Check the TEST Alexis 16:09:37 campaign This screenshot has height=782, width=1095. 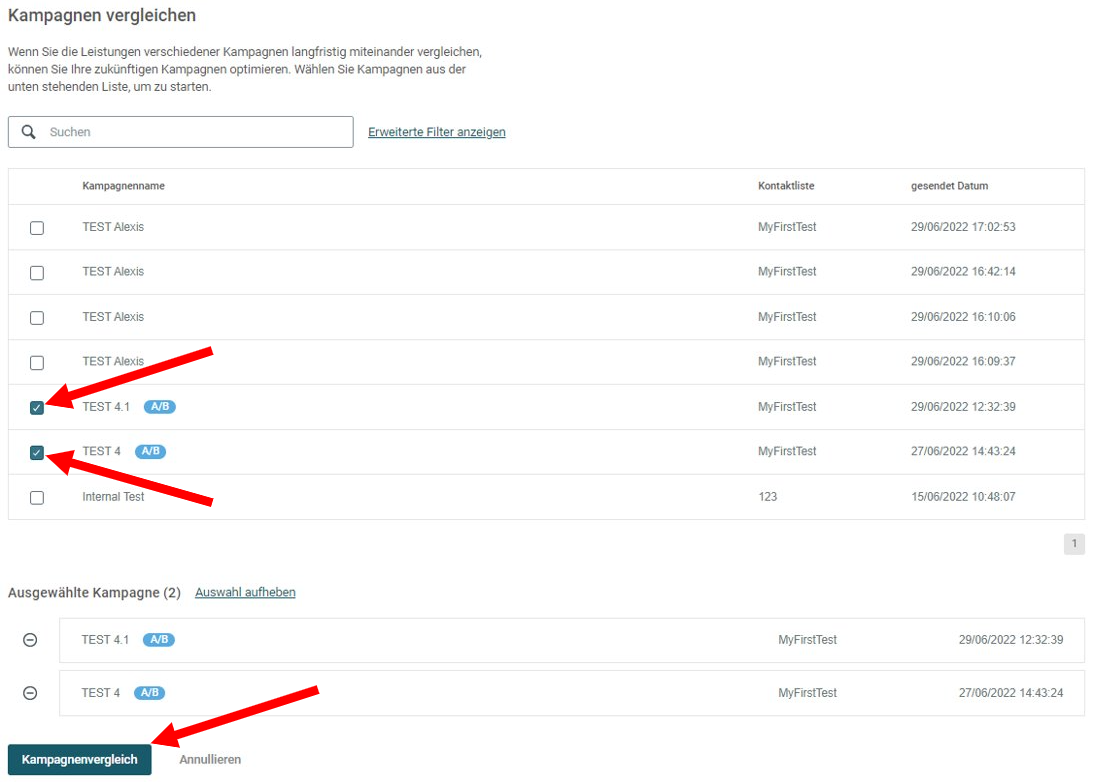[x=37, y=362]
